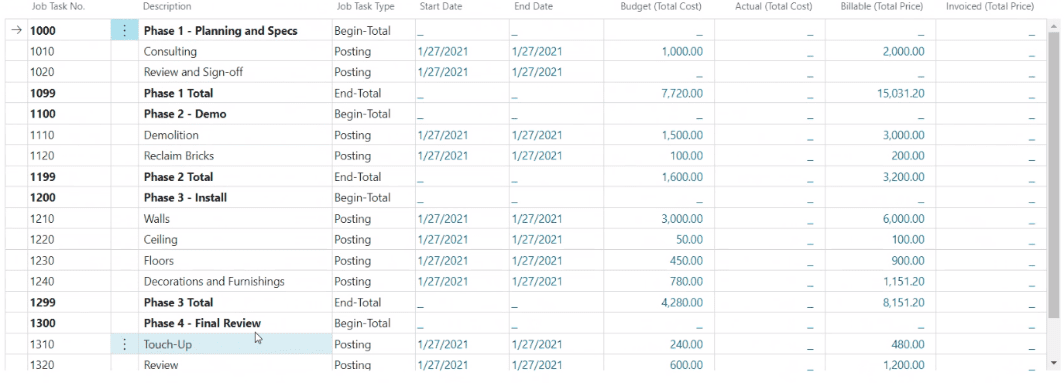Open the Description column header options
The height and width of the screenshot is (383, 1064).
167,7
